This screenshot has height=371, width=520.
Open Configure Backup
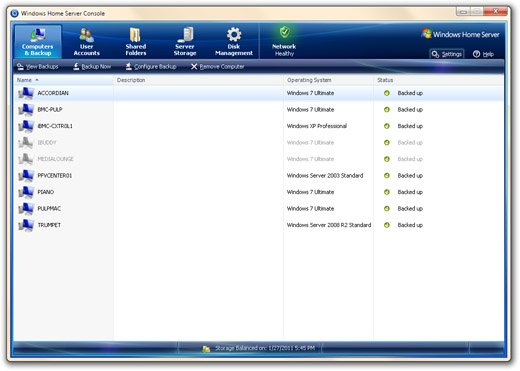coord(151,67)
